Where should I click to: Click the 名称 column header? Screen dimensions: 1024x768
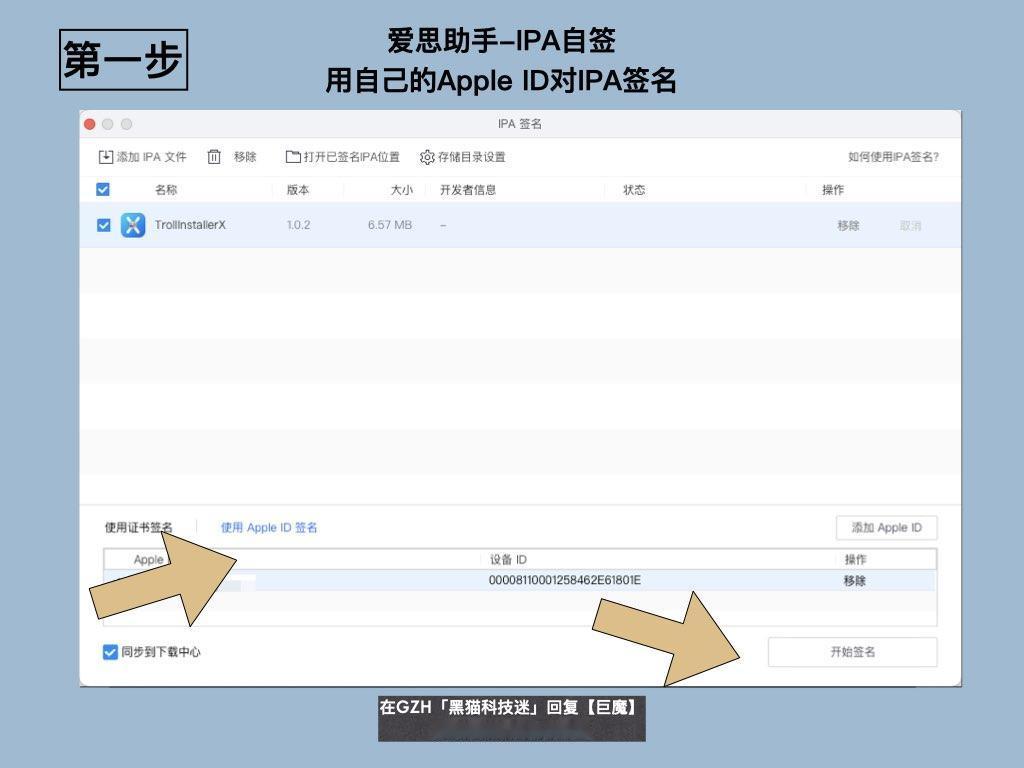166,189
